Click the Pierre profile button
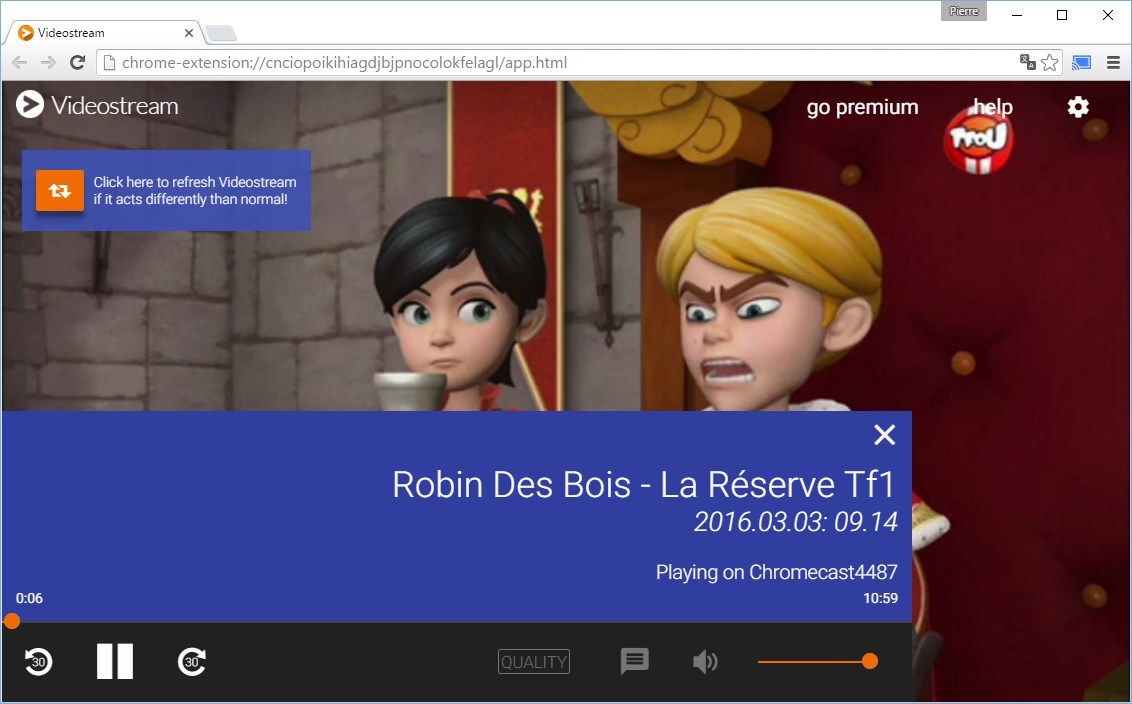This screenshot has width=1132, height=704. click(x=964, y=11)
